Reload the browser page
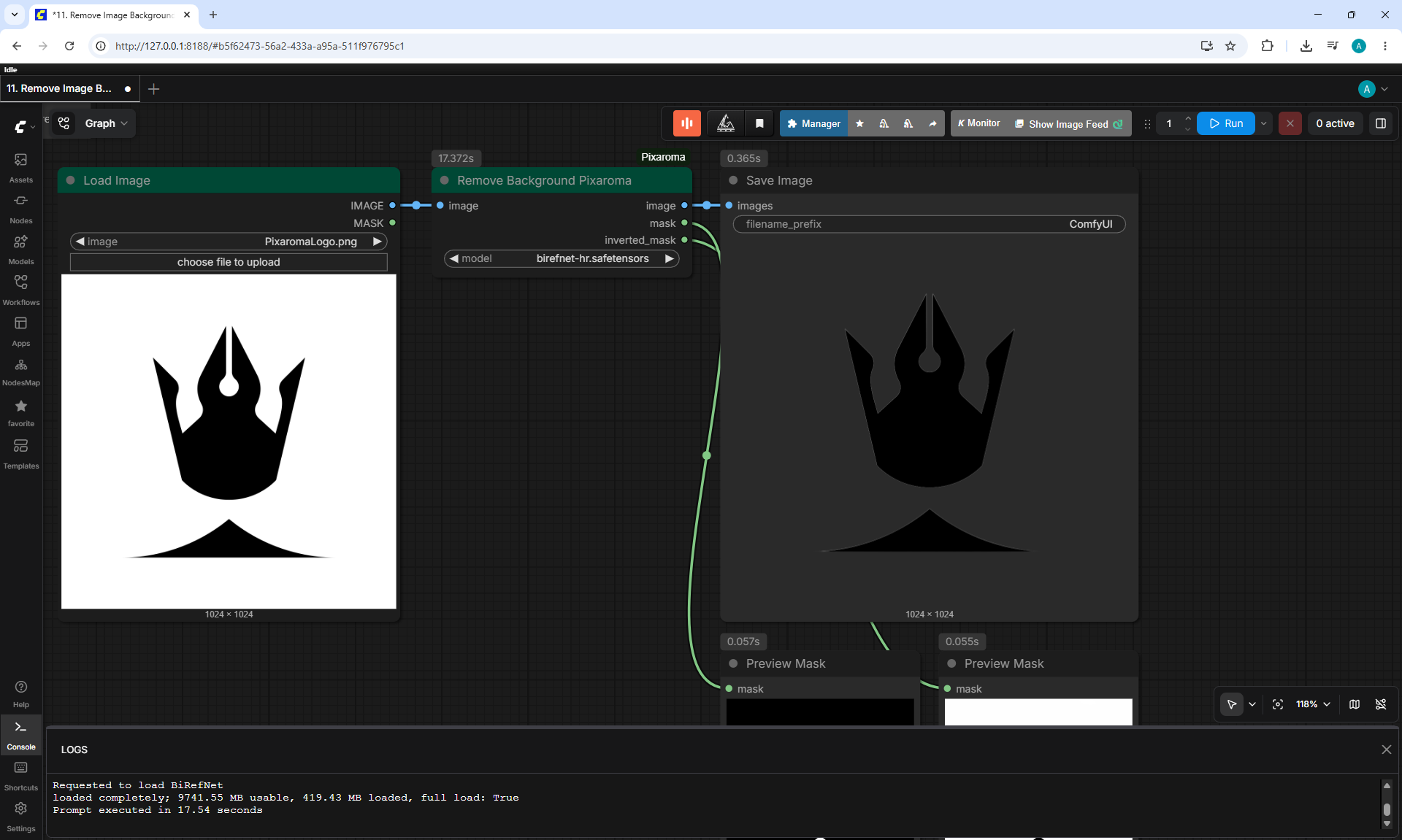 [x=69, y=46]
